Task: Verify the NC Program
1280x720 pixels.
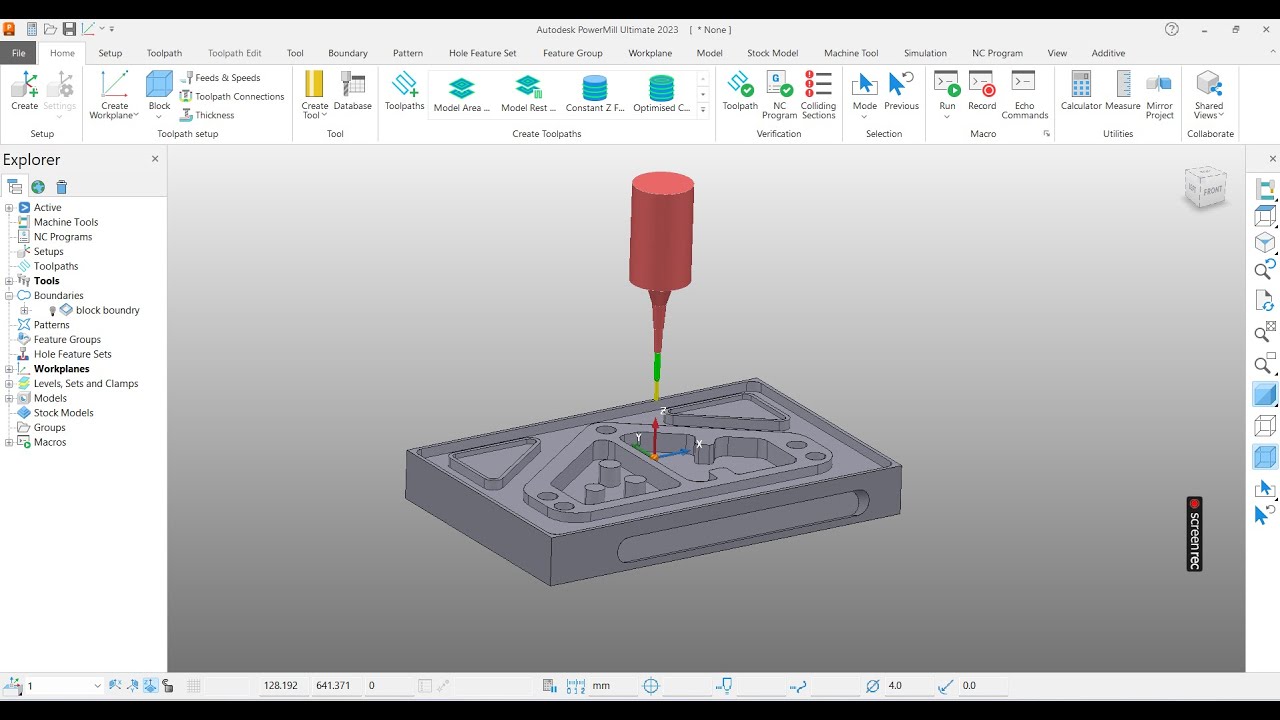Action: [779, 95]
